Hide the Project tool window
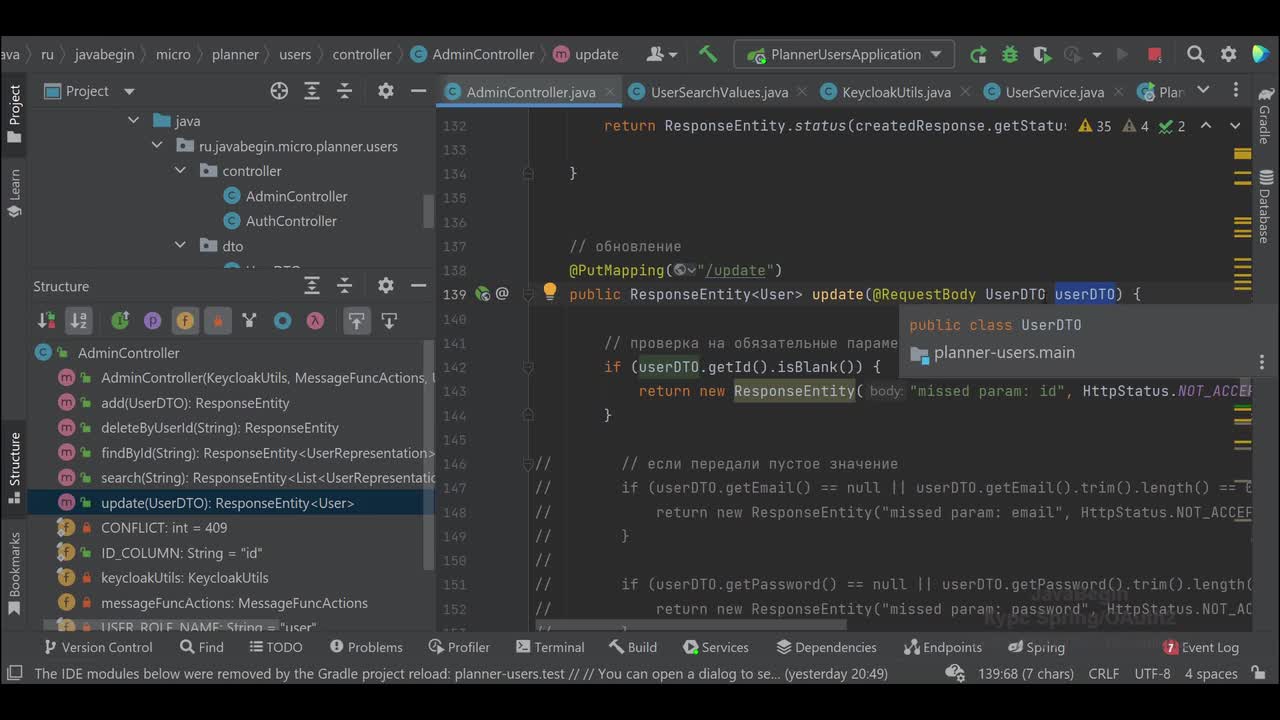This screenshot has height=720, width=1280. 417,91
